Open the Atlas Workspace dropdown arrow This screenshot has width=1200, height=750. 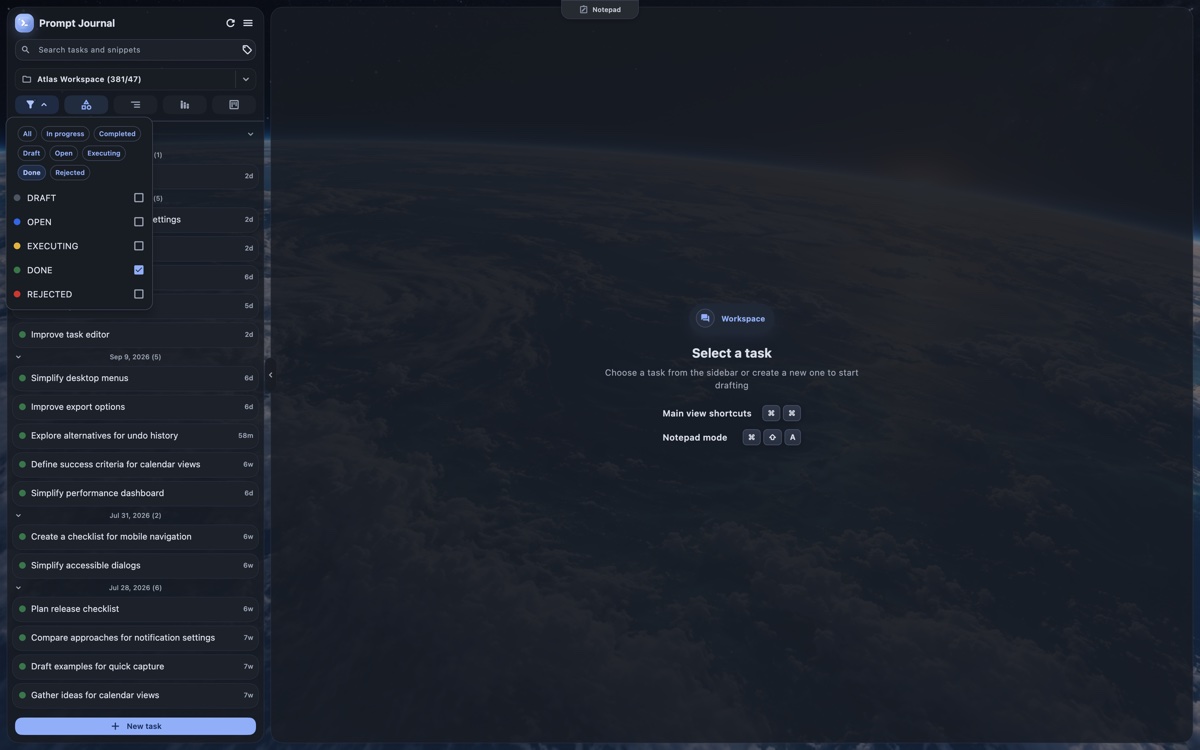tap(246, 79)
